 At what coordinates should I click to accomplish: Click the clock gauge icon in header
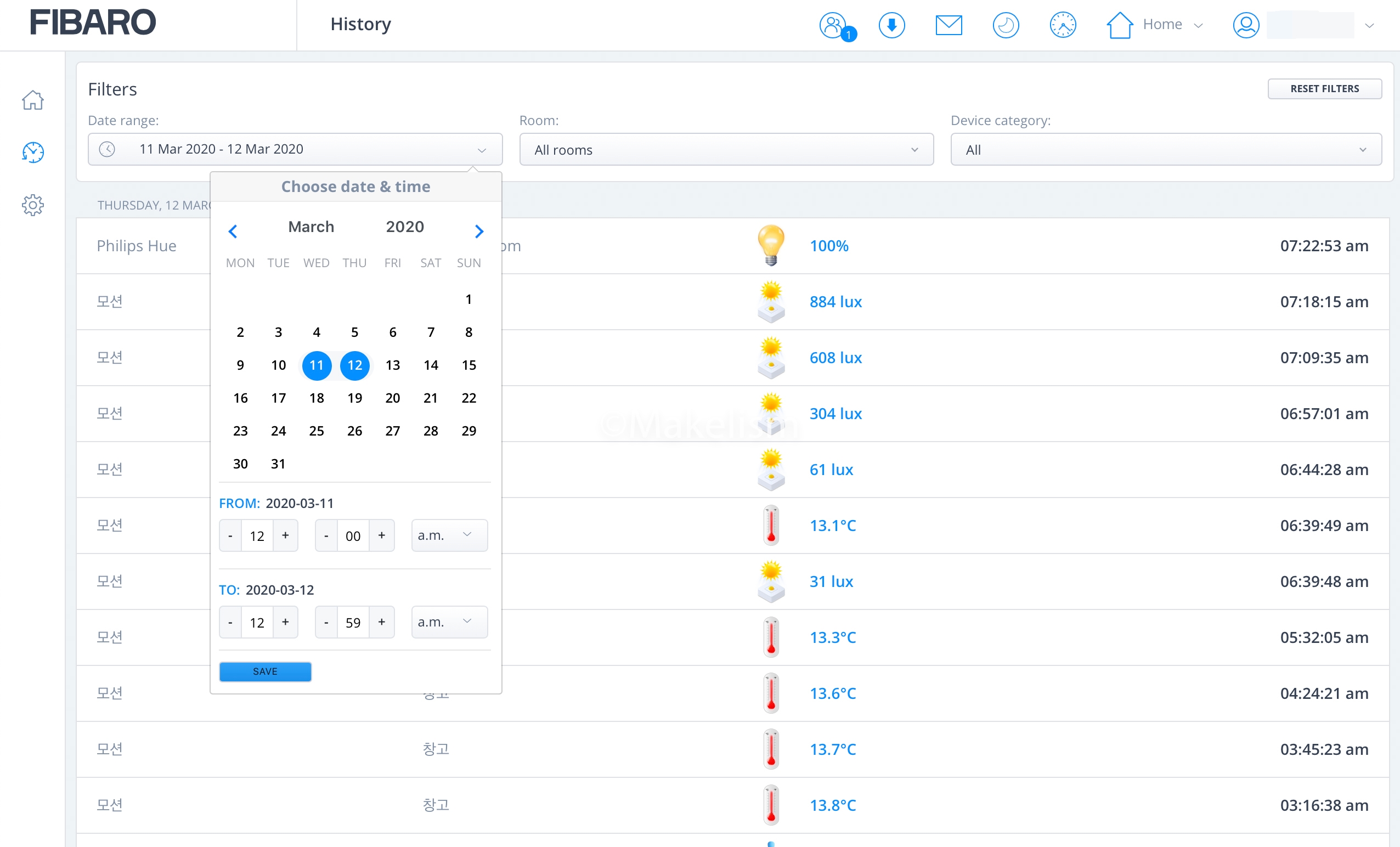point(1063,26)
